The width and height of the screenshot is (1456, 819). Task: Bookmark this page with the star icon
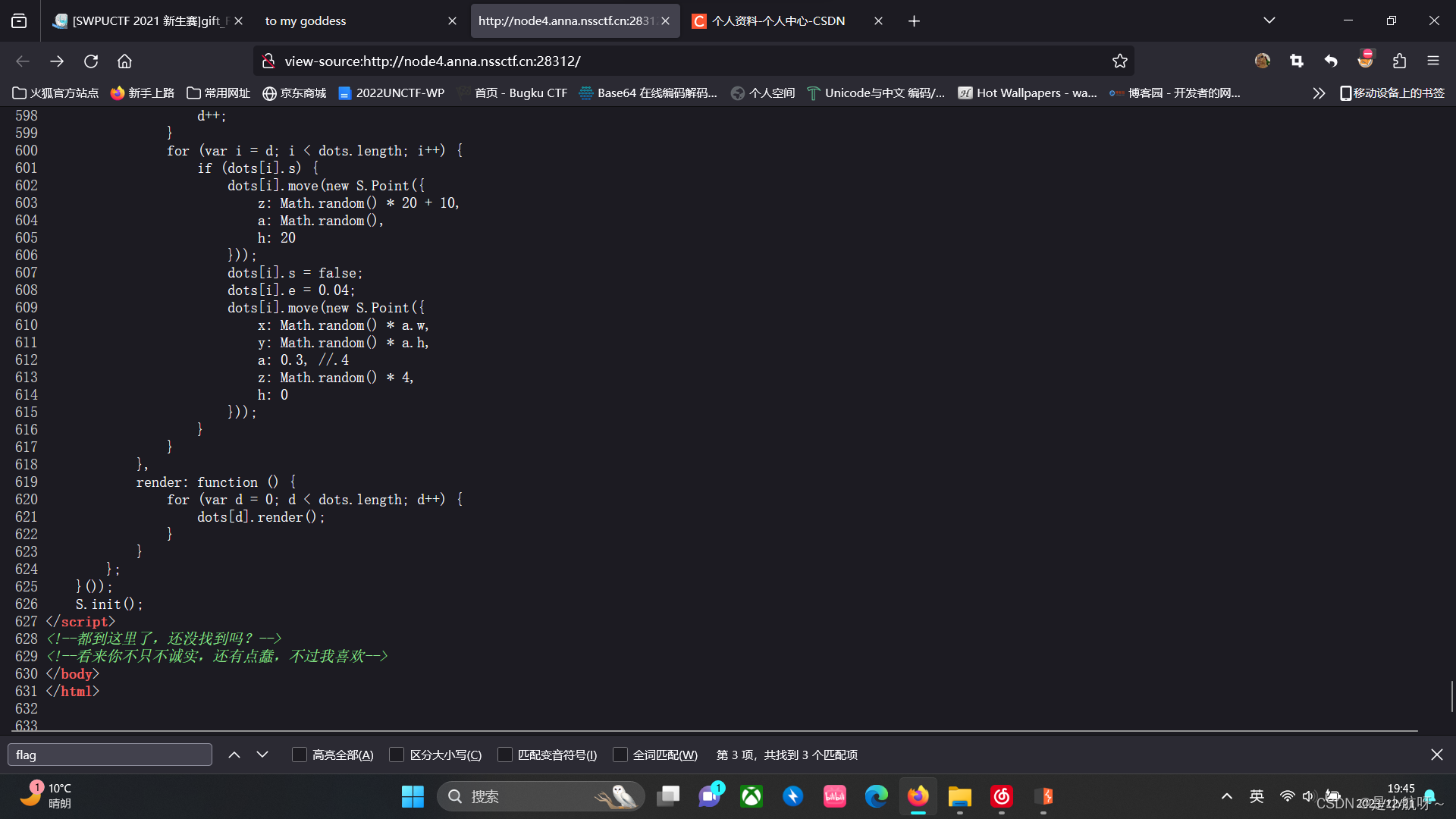pos(1120,61)
